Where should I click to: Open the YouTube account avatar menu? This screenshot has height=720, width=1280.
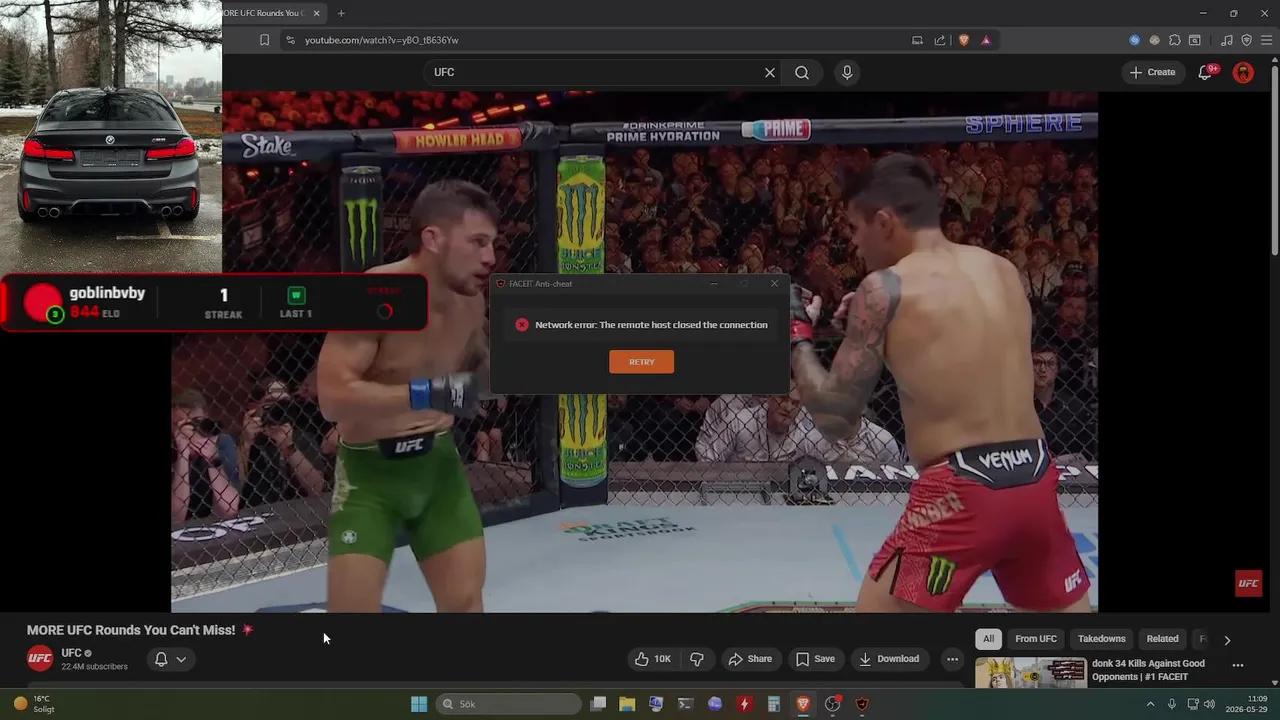pyautogui.click(x=1243, y=72)
